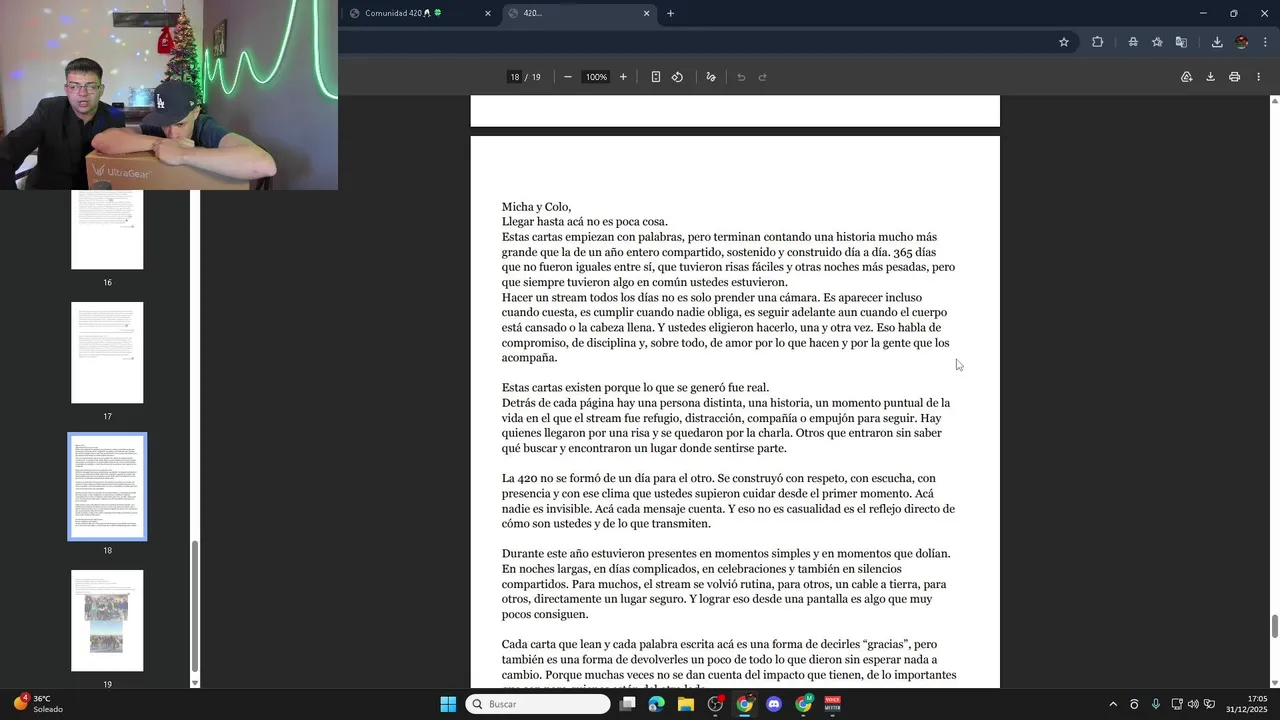The width and height of the screenshot is (1280, 720).
Task: Open the first Chrome taskbar icon
Action: click(745, 704)
